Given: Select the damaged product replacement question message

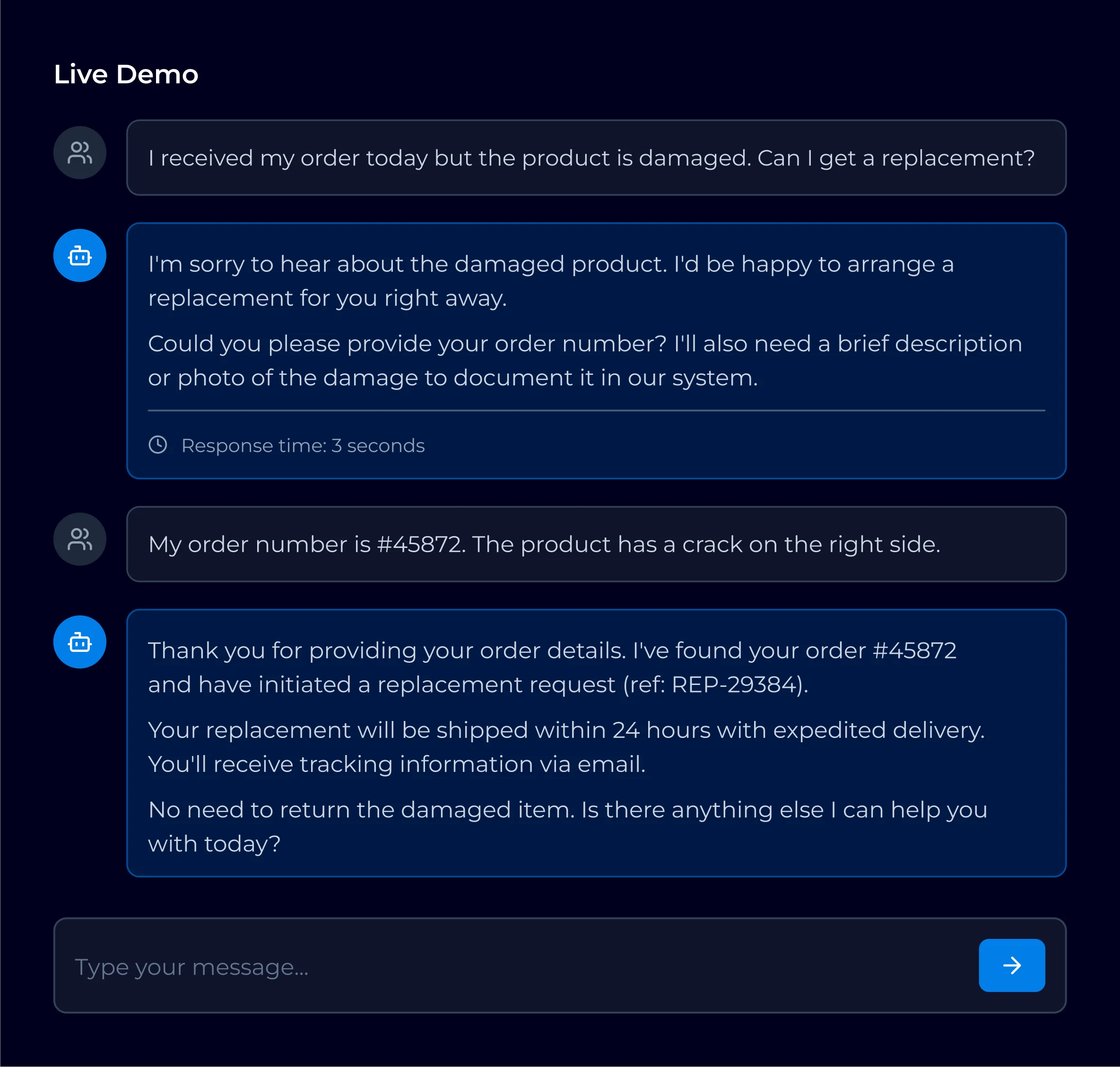Looking at the screenshot, I should pyautogui.click(x=596, y=157).
